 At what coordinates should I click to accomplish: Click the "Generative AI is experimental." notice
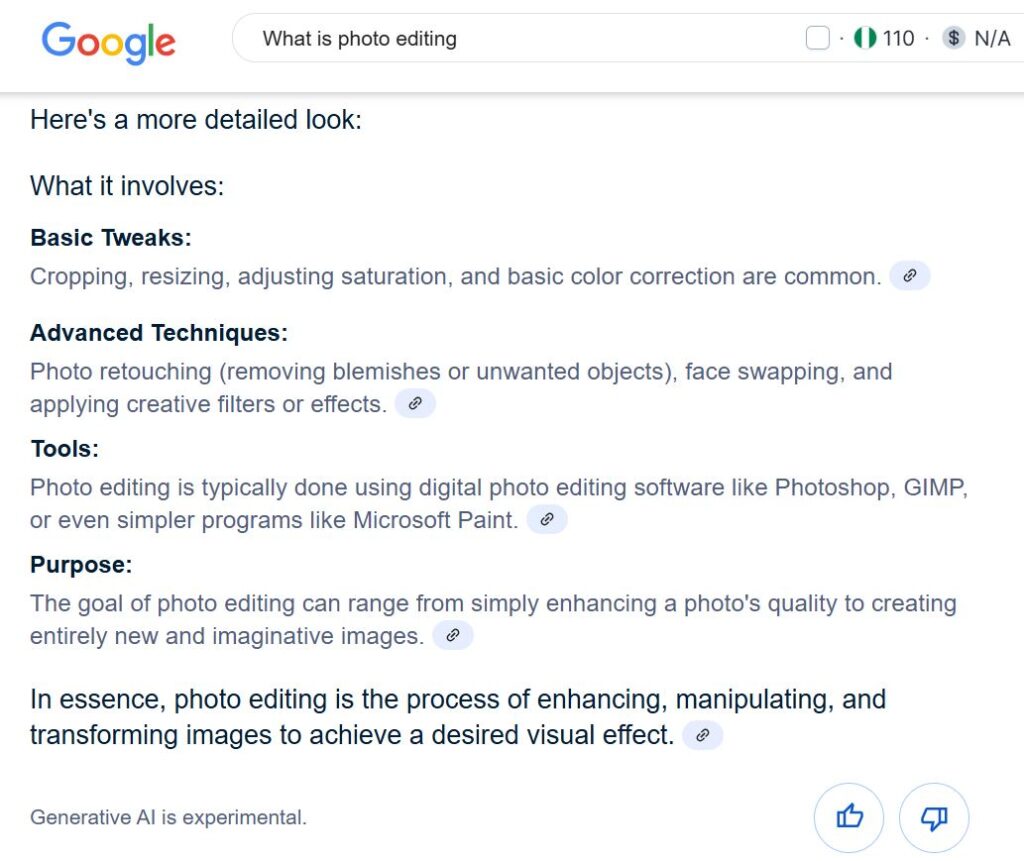point(168,817)
